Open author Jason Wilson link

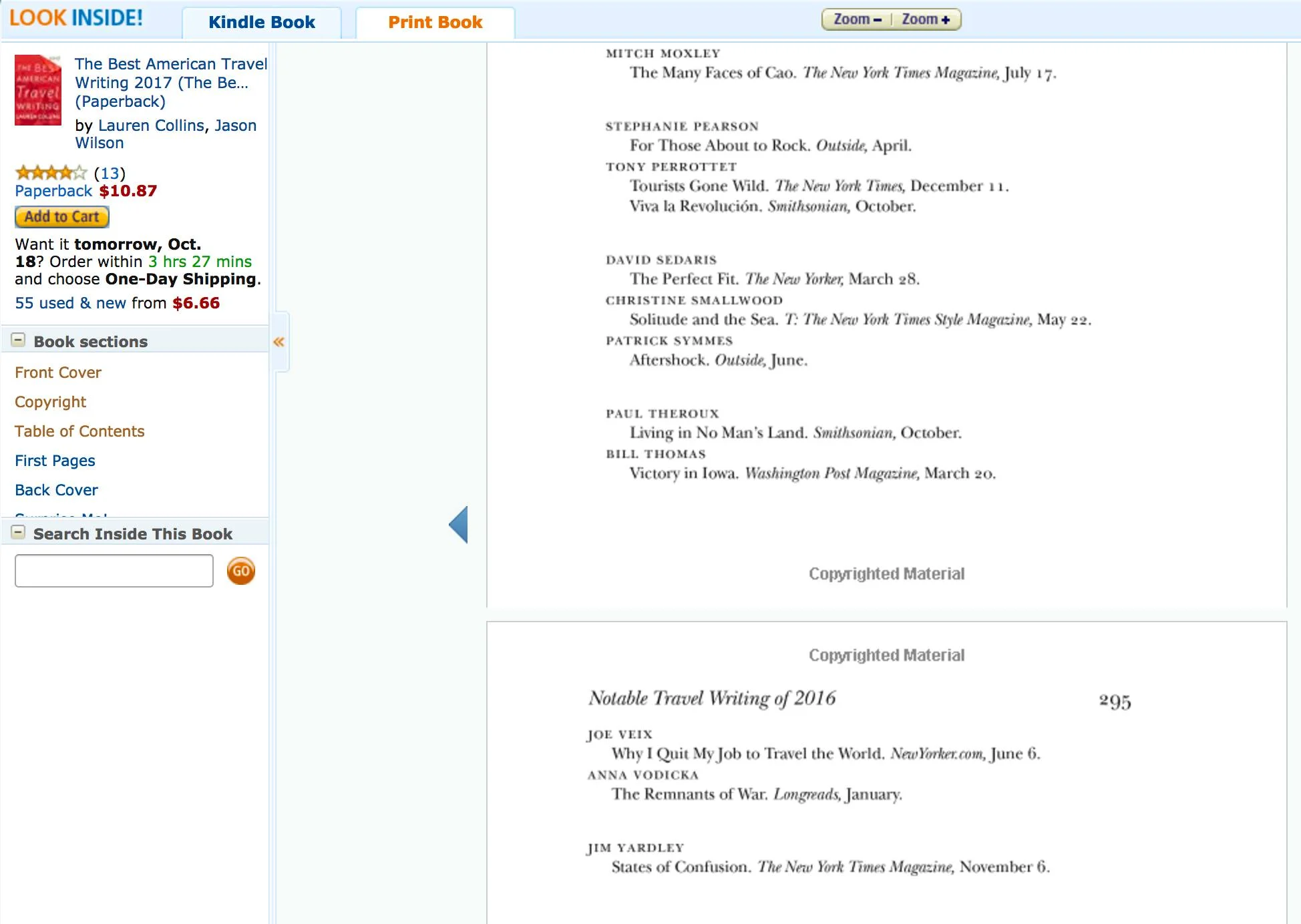tap(166, 134)
